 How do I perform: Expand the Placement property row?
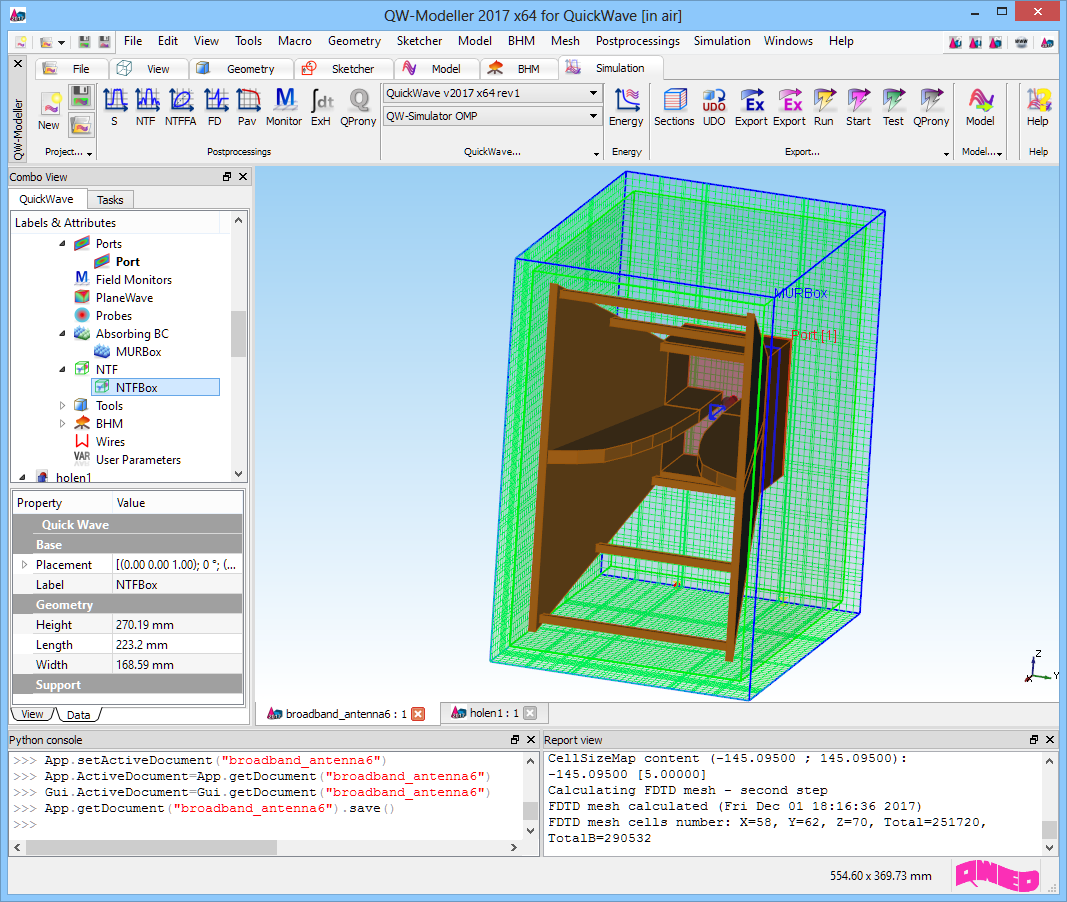24,565
